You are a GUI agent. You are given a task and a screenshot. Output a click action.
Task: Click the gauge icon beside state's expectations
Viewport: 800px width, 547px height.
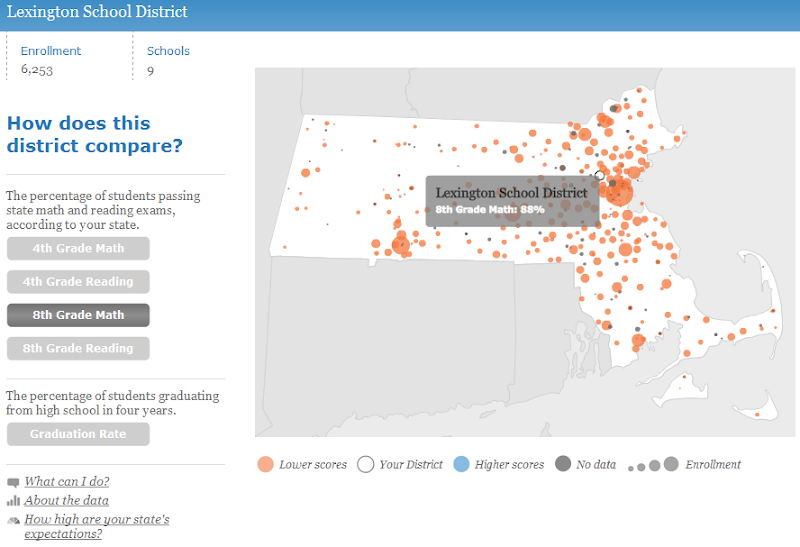point(13,520)
